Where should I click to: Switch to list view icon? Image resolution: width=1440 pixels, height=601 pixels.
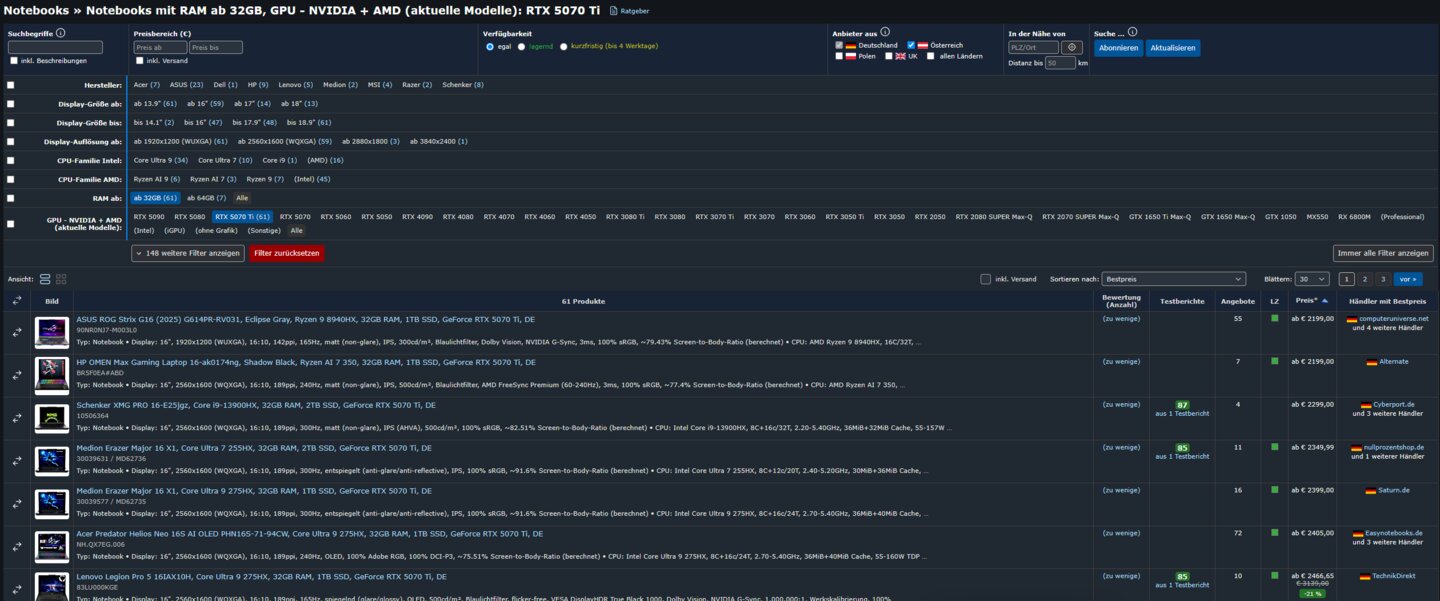point(45,279)
